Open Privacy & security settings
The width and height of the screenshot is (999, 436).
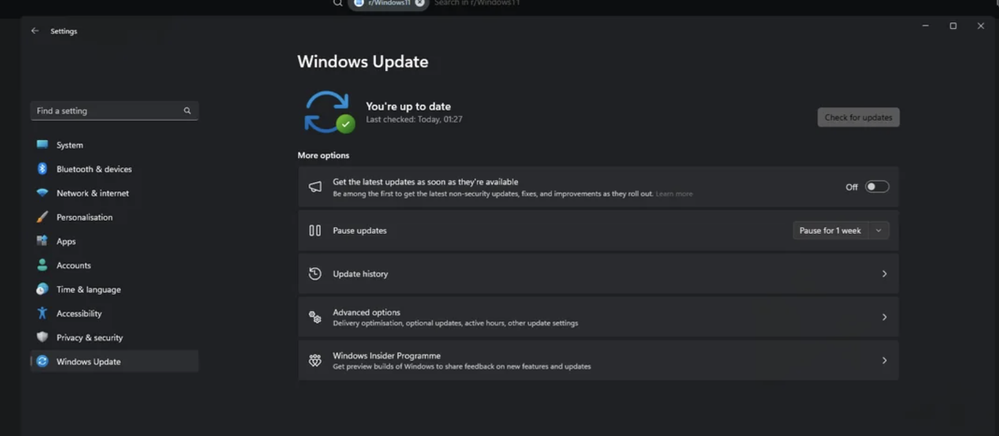(x=114, y=337)
